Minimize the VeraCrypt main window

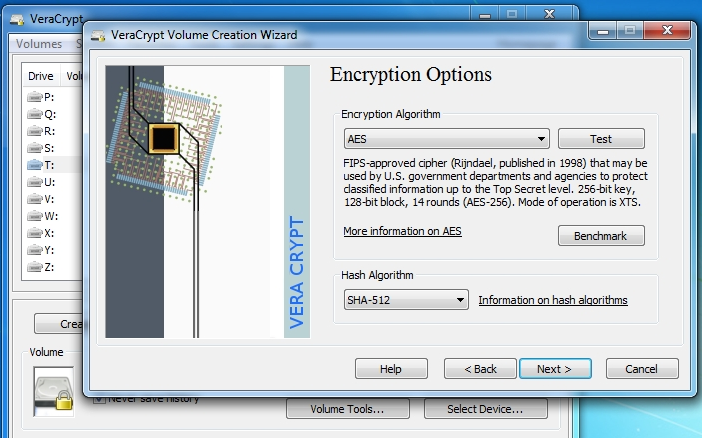click(485, 14)
